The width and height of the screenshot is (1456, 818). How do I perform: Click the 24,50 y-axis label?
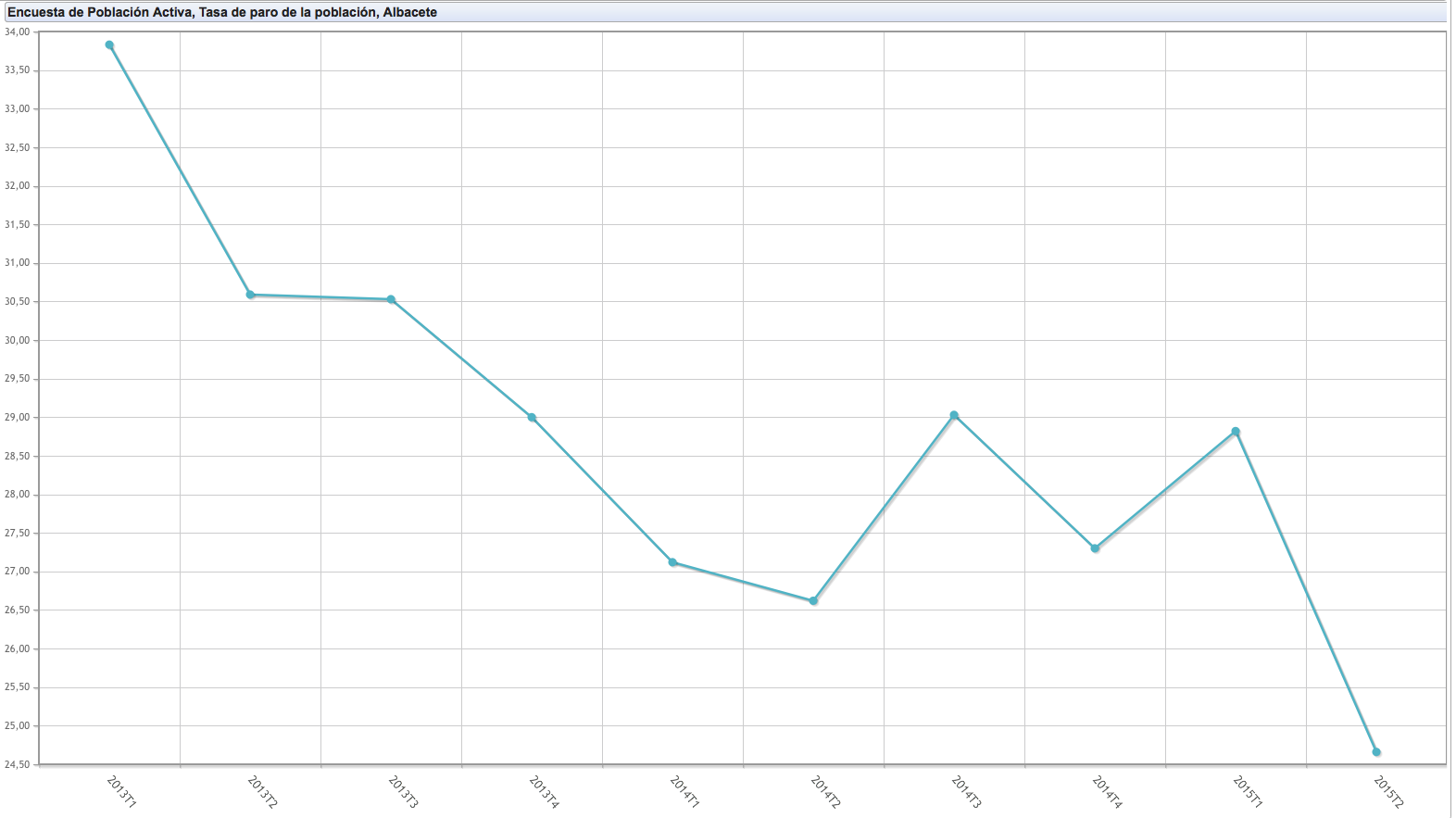[x=17, y=764]
